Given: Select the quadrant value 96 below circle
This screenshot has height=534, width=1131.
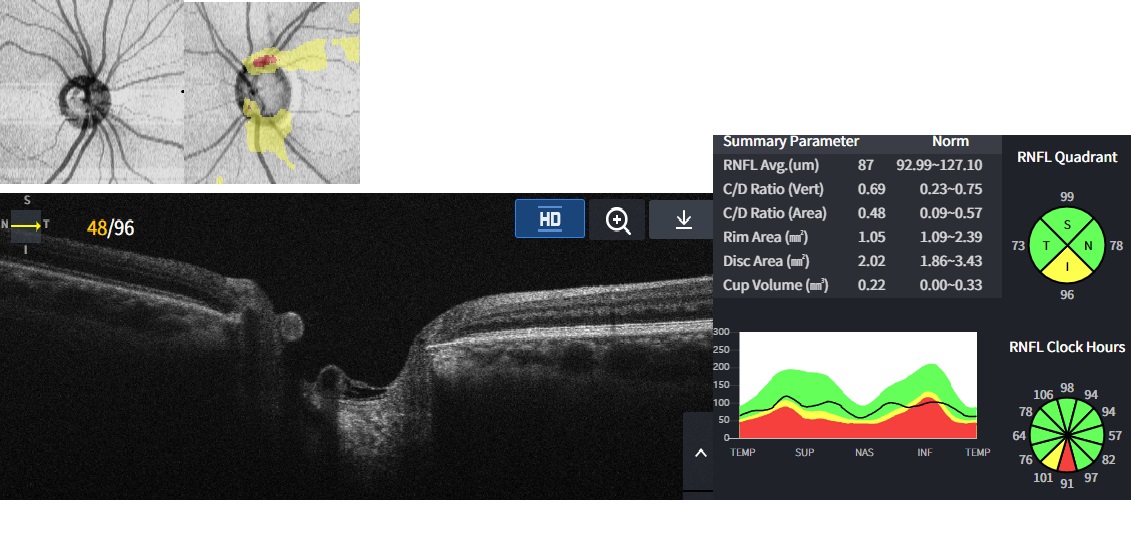Looking at the screenshot, I should [1068, 294].
